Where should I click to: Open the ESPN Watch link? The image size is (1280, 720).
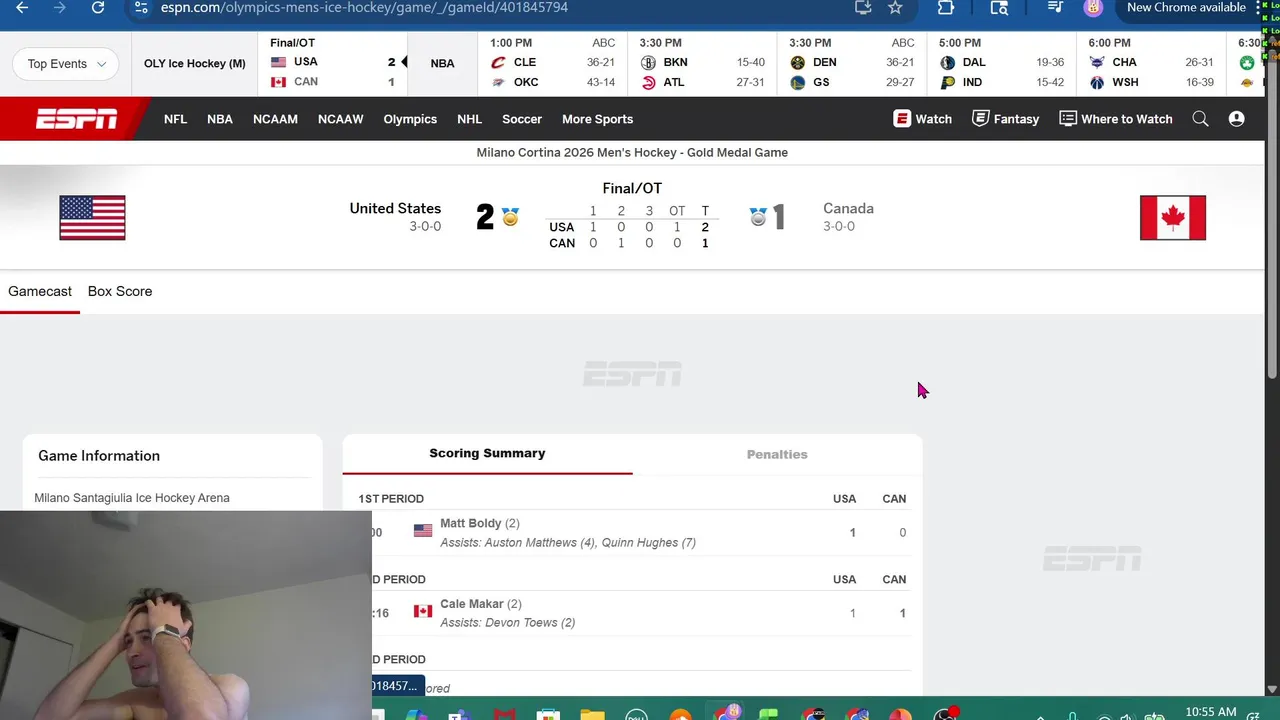pos(922,119)
